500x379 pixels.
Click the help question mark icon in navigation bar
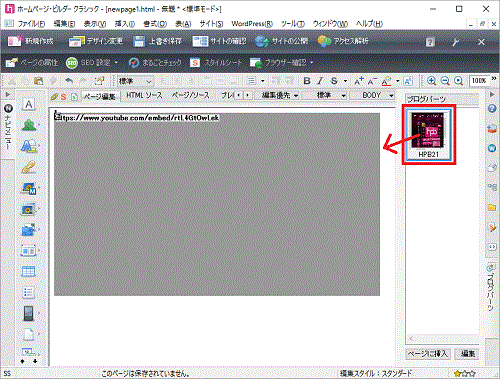(x=430, y=42)
